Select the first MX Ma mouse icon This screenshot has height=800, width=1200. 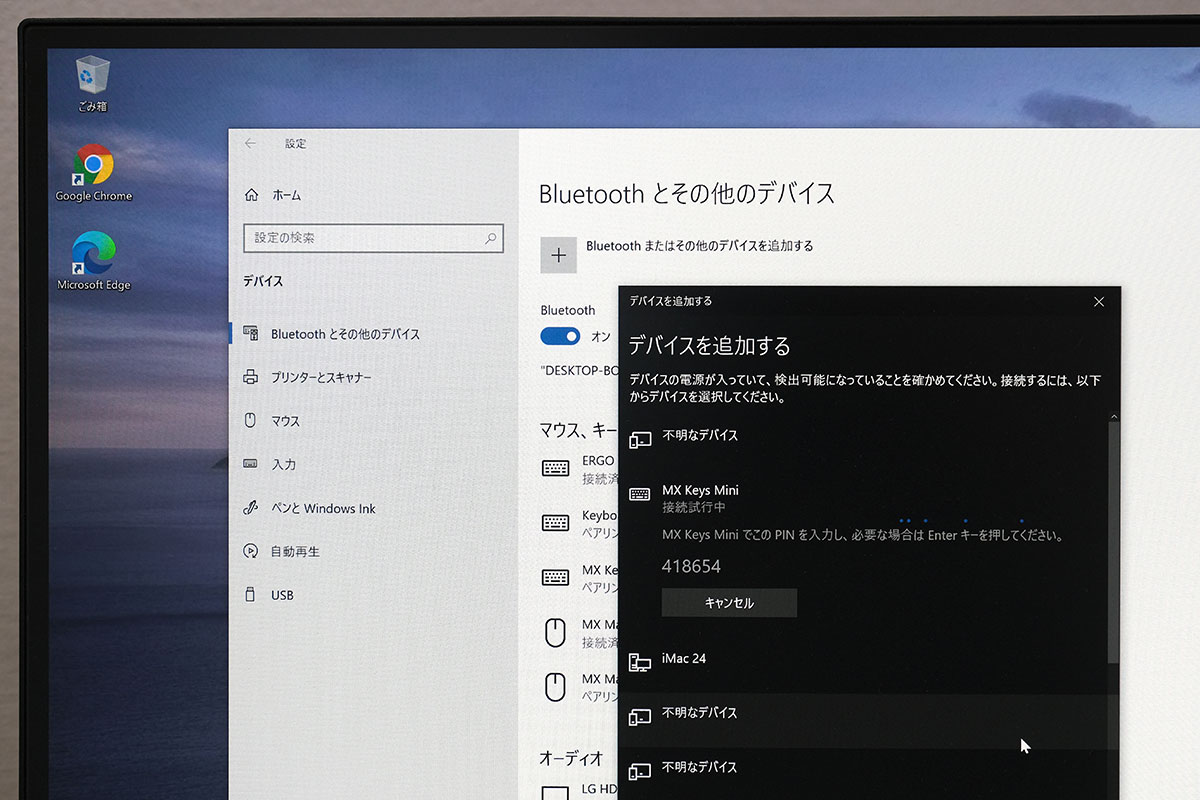[x=555, y=632]
